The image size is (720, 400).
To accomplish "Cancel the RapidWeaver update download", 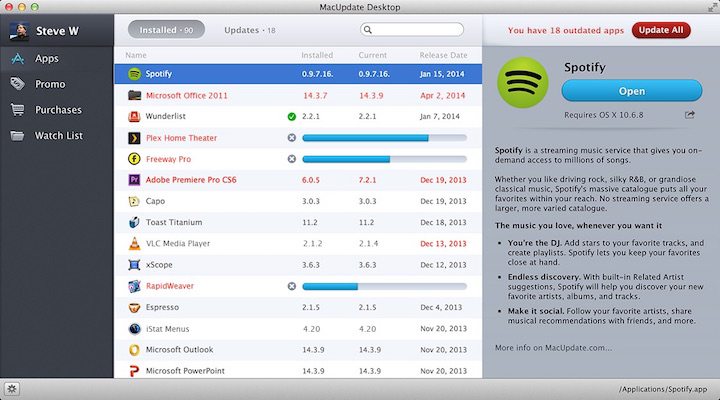I will 292,286.
